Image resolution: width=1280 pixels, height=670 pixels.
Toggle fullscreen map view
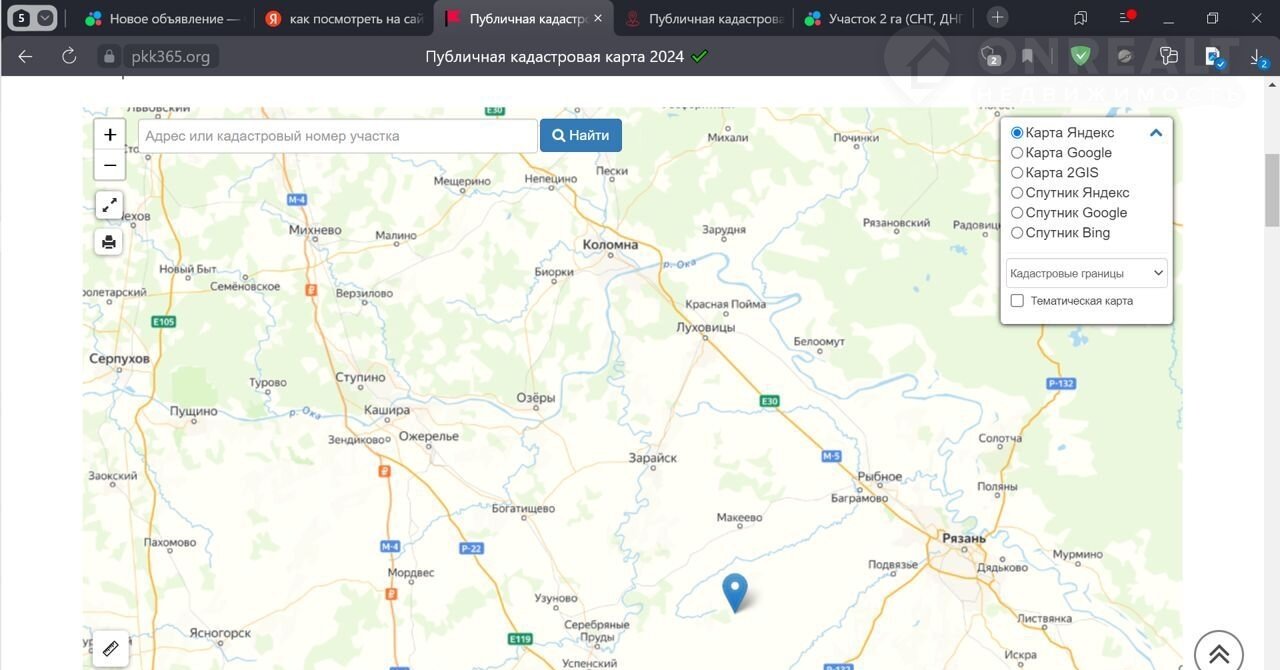click(x=109, y=205)
